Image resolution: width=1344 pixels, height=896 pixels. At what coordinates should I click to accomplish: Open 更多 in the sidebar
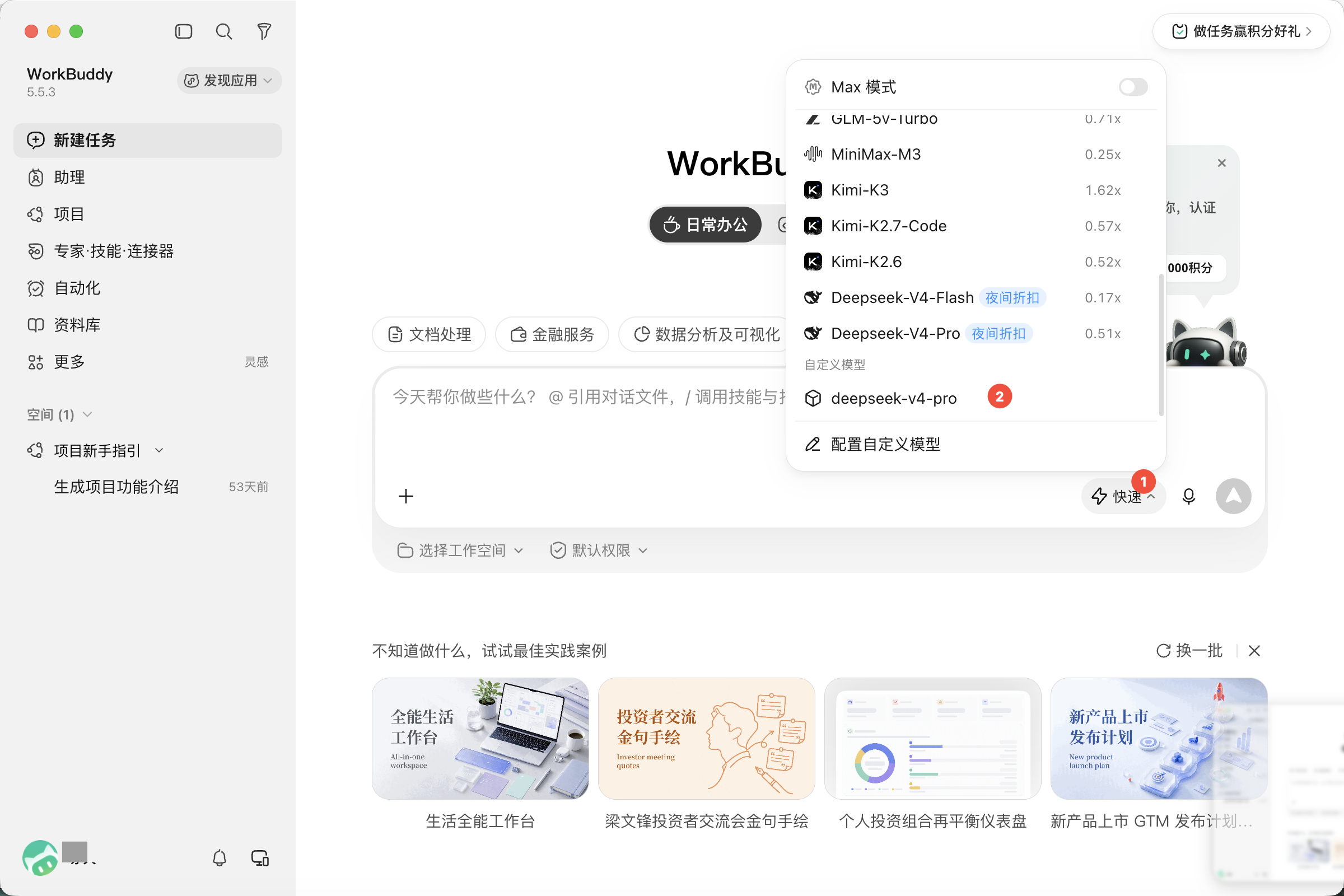point(148,362)
